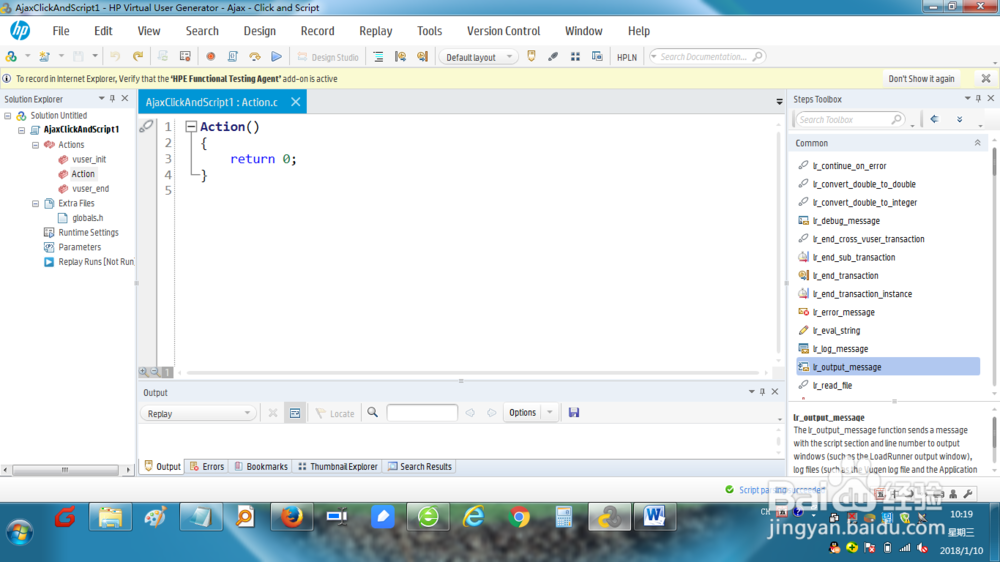
Task: Open the Replay menu
Action: click(376, 31)
